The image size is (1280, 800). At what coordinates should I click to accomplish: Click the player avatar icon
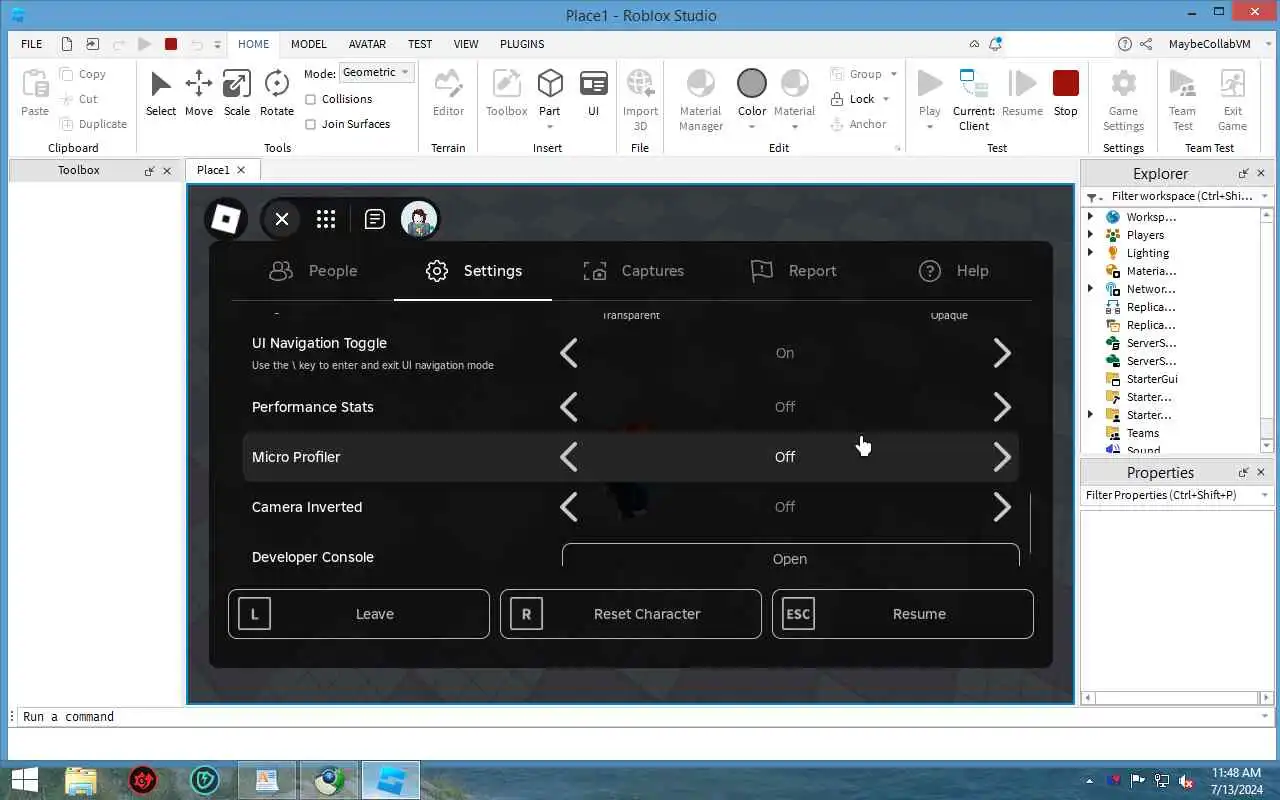click(x=419, y=219)
